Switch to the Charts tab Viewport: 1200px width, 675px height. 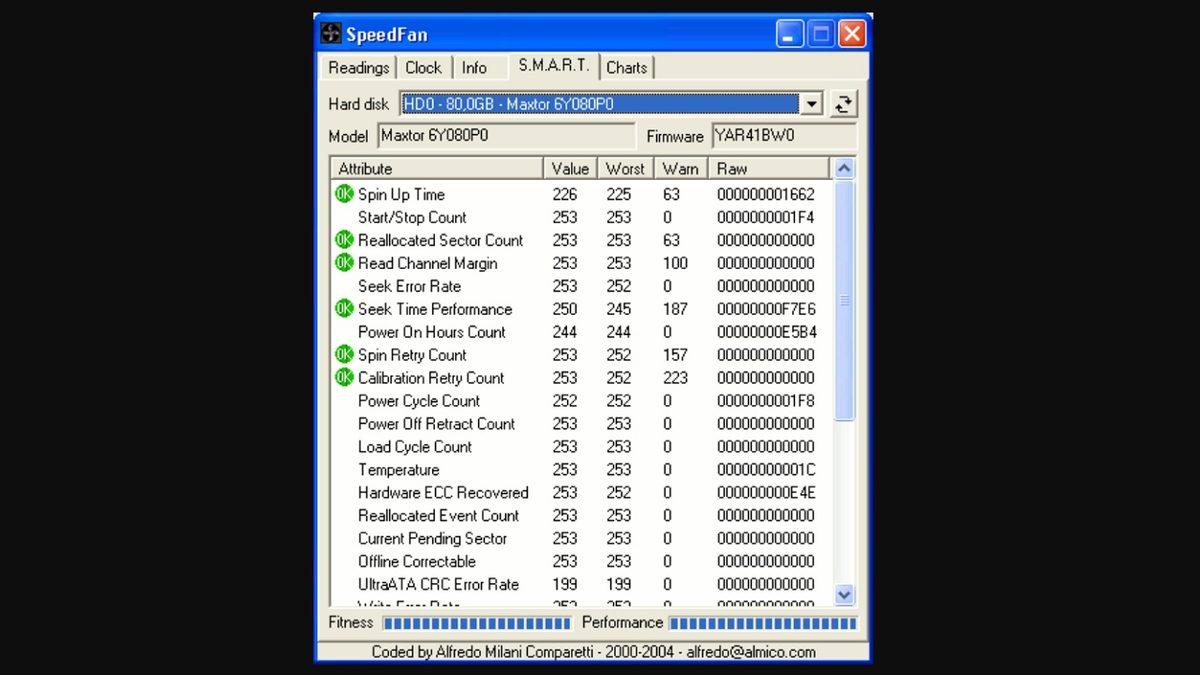coord(627,68)
